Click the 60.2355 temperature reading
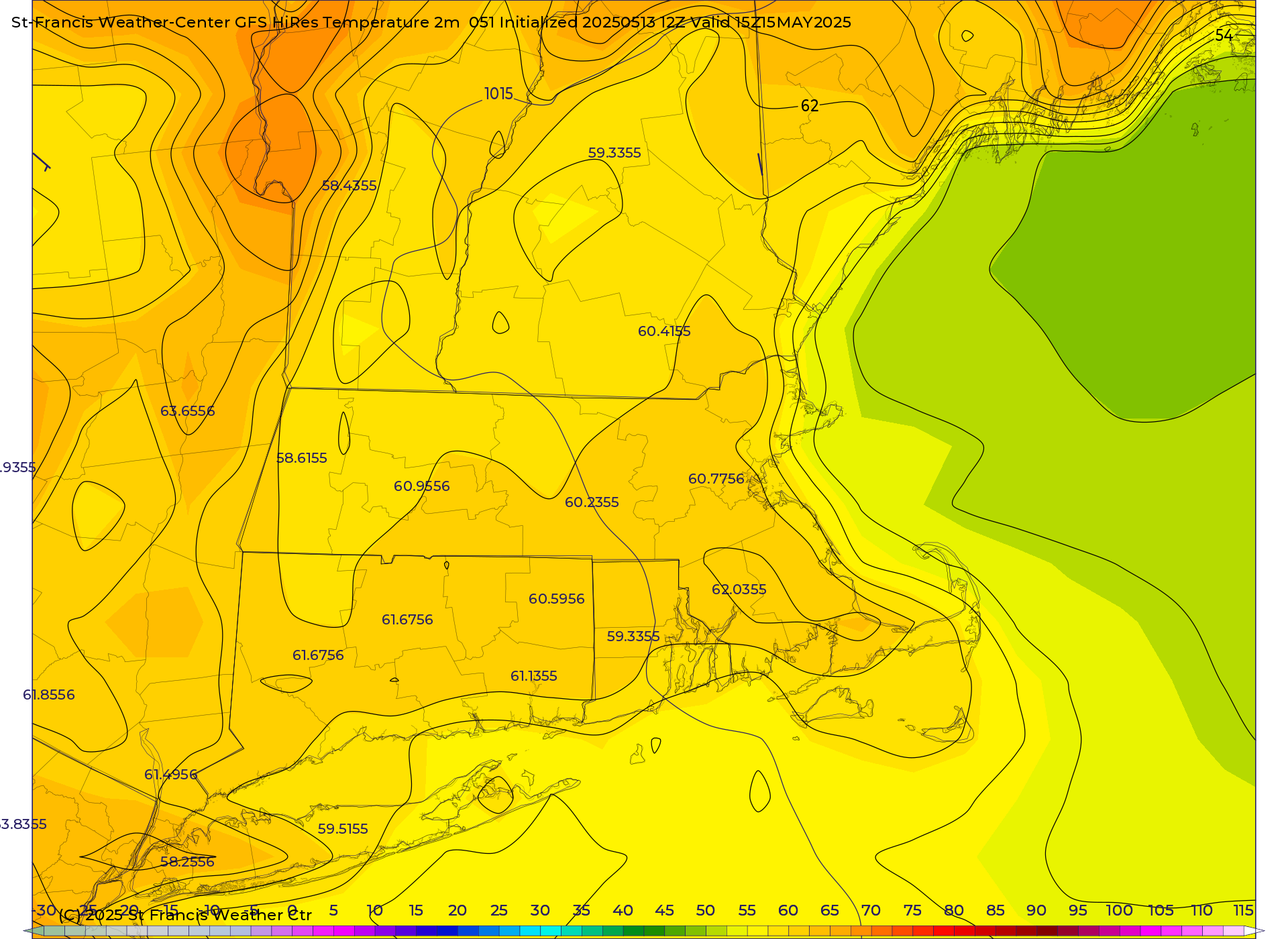This screenshot has width=1288, height=939. pyautogui.click(x=592, y=502)
